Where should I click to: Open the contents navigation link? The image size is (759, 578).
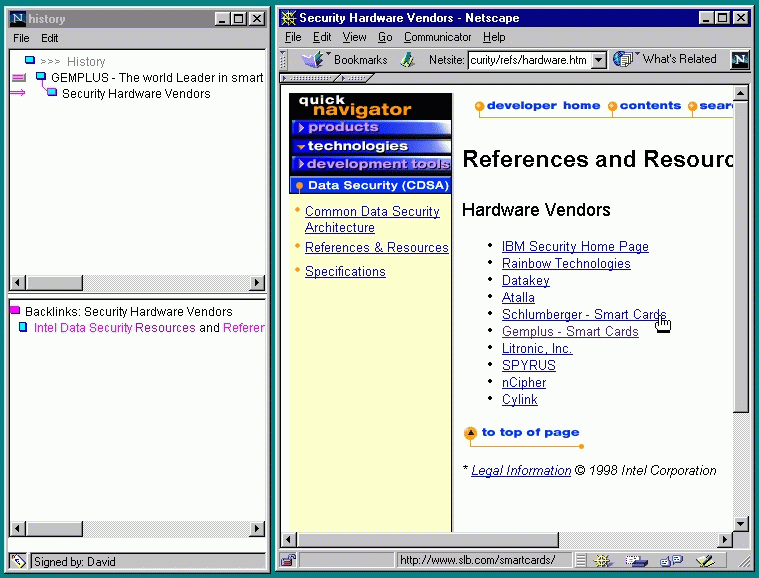click(650, 106)
